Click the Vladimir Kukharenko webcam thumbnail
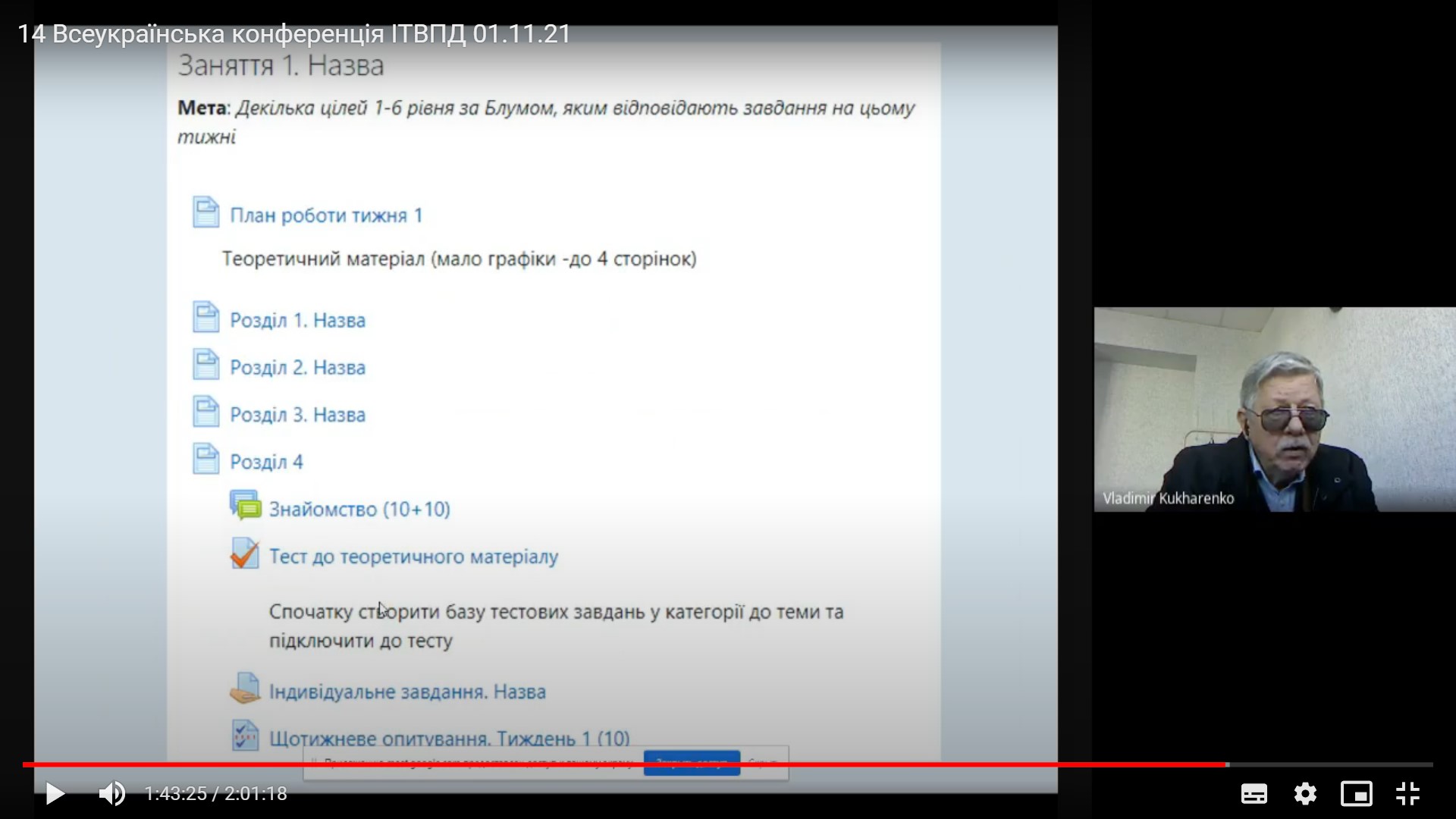Image resolution: width=1456 pixels, height=819 pixels. (x=1275, y=409)
